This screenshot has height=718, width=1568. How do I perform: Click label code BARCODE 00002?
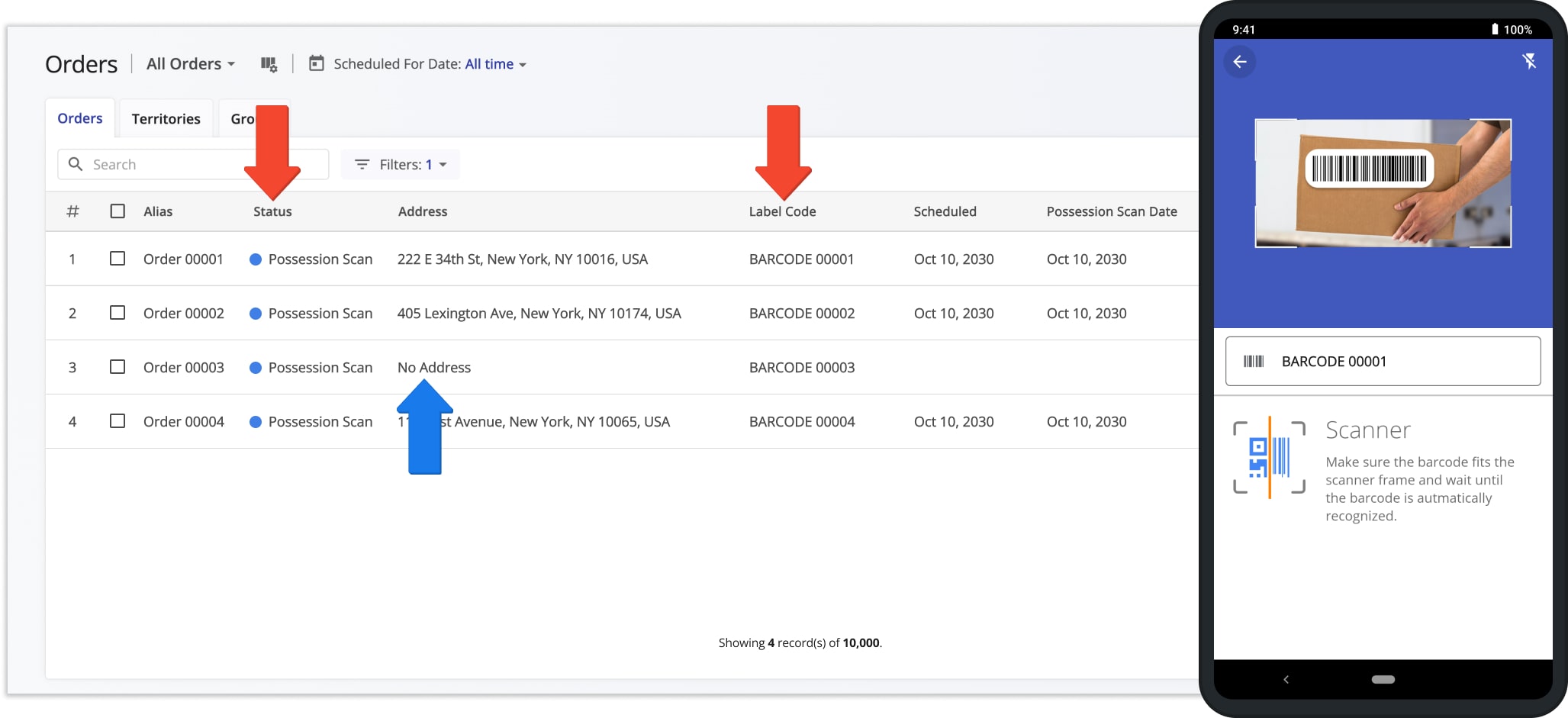click(801, 314)
